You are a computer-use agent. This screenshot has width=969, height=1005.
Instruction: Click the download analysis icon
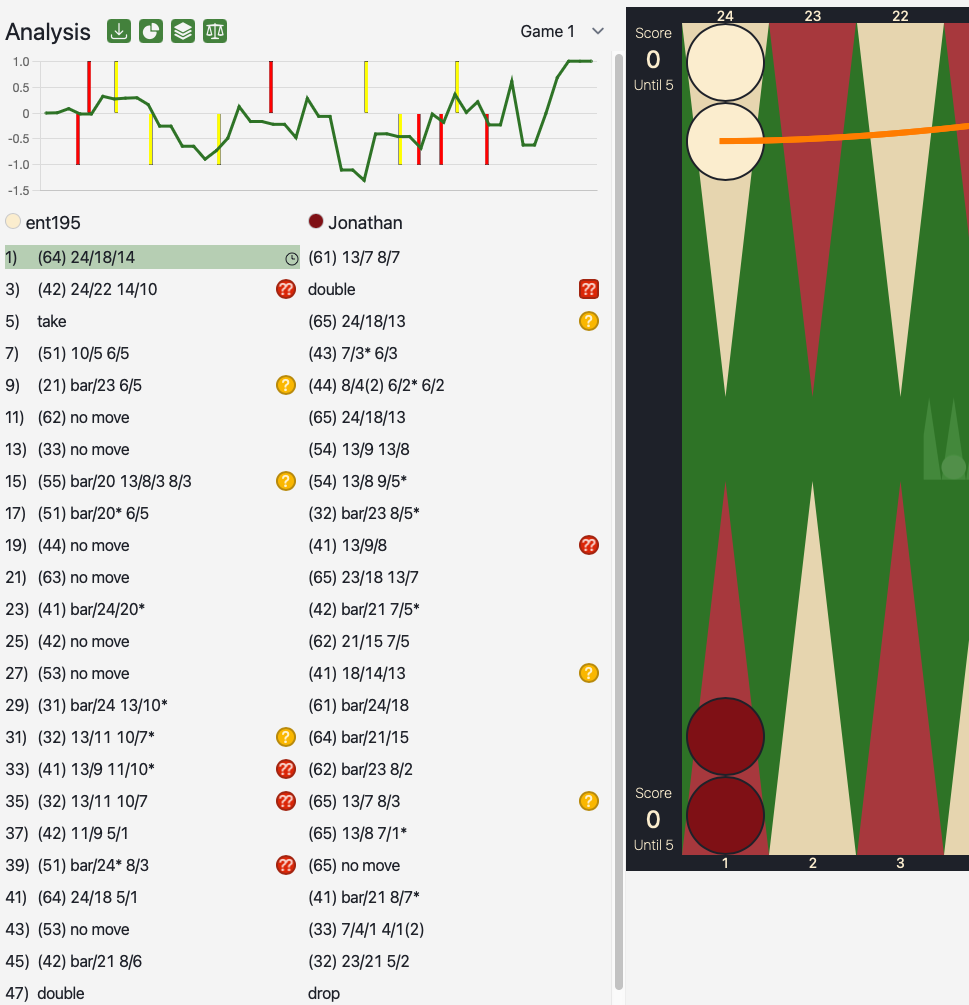[x=119, y=31]
